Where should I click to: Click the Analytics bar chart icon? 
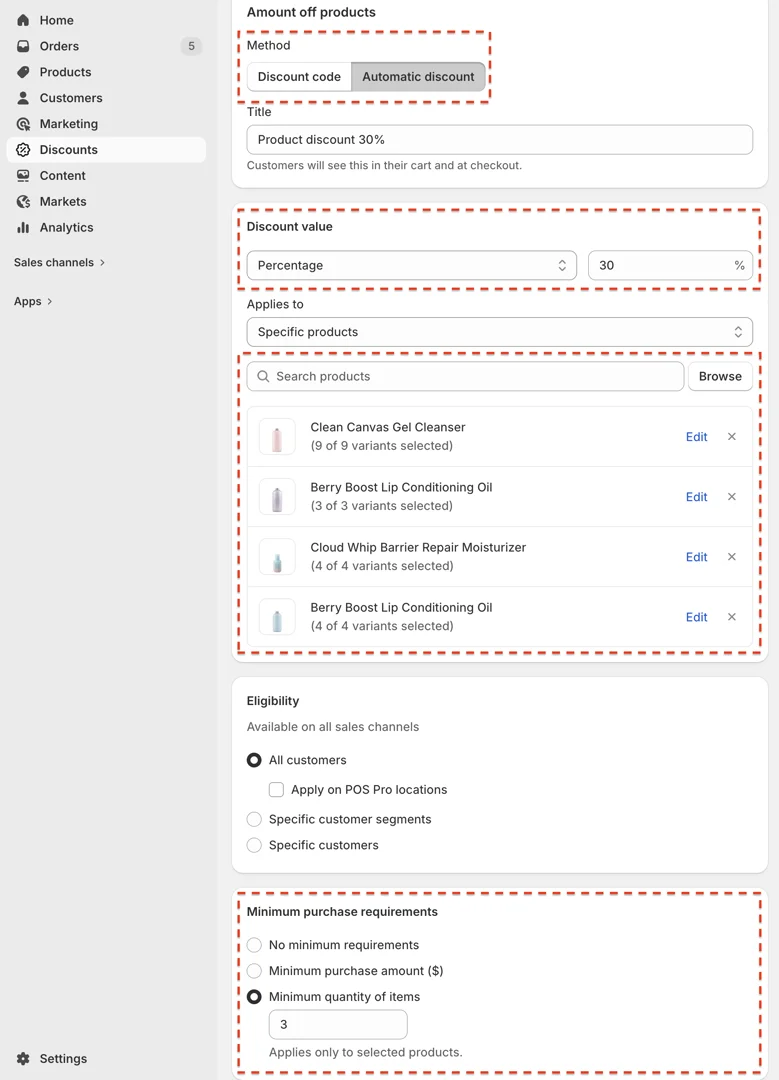(23, 227)
